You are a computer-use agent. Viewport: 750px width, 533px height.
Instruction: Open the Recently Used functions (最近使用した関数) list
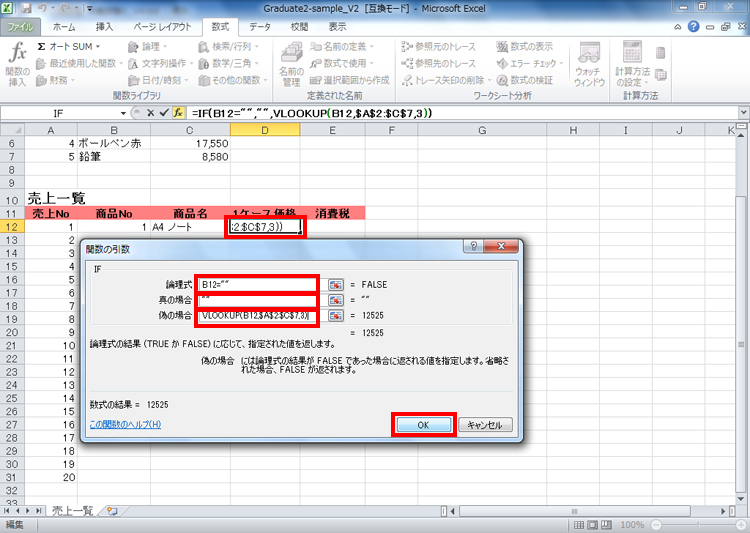point(79,63)
